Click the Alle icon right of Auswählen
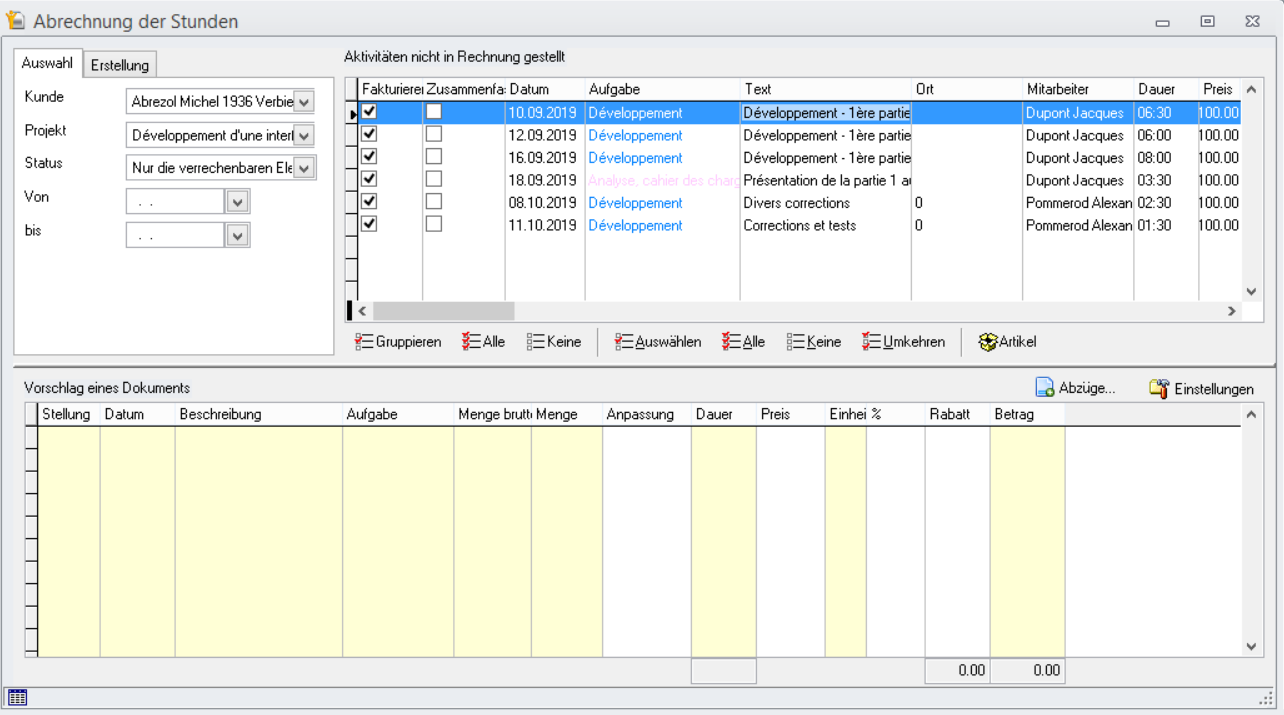The width and height of the screenshot is (1284, 715). pos(731,342)
